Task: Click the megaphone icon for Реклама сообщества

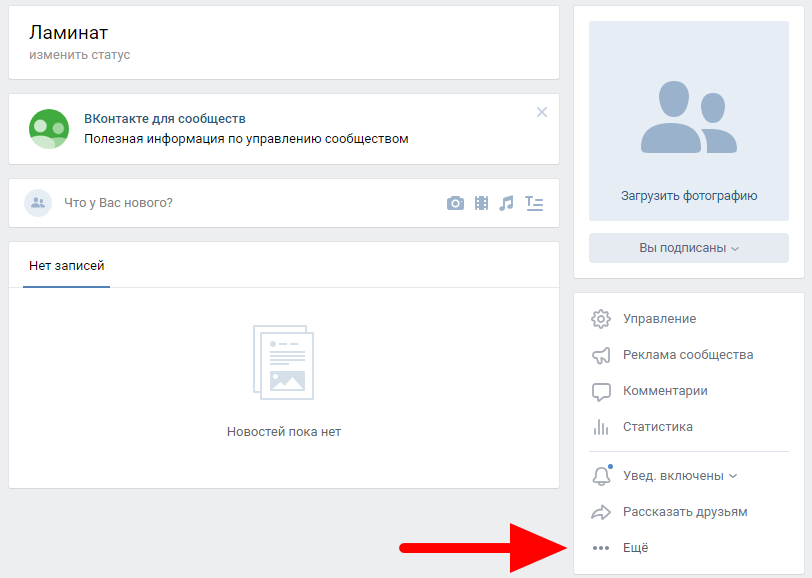Action: pyautogui.click(x=601, y=355)
